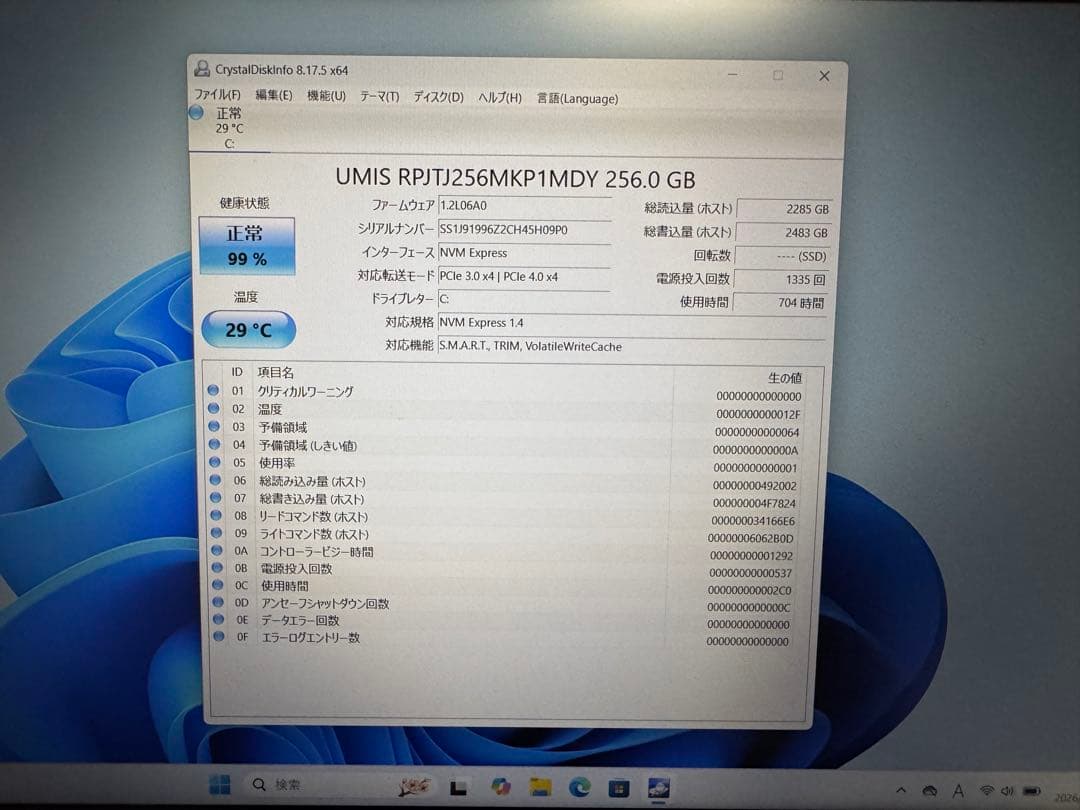Click the 2483 GB total host writes value
The height and width of the screenshot is (810, 1080).
pos(783,233)
